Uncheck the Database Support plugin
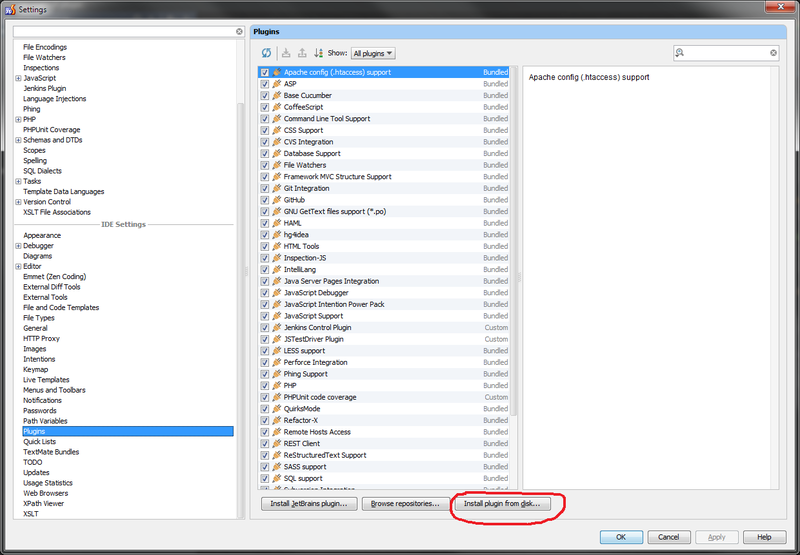 click(265, 154)
